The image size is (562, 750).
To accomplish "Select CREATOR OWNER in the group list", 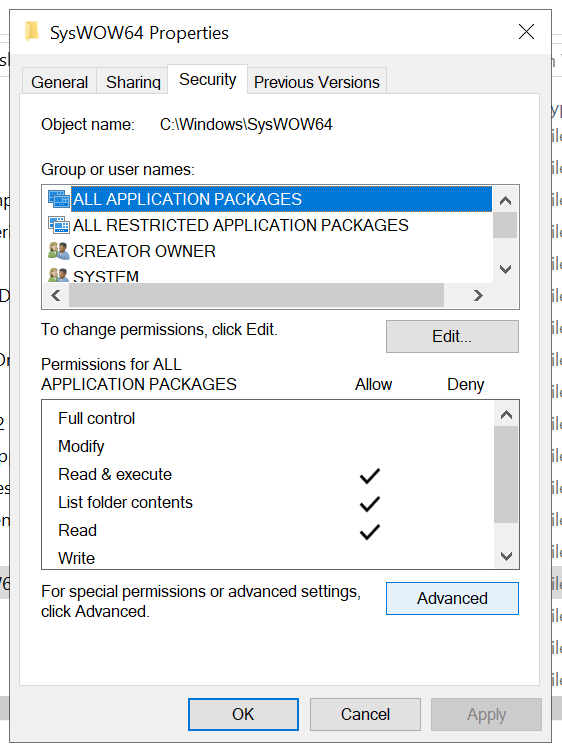I will coord(144,251).
